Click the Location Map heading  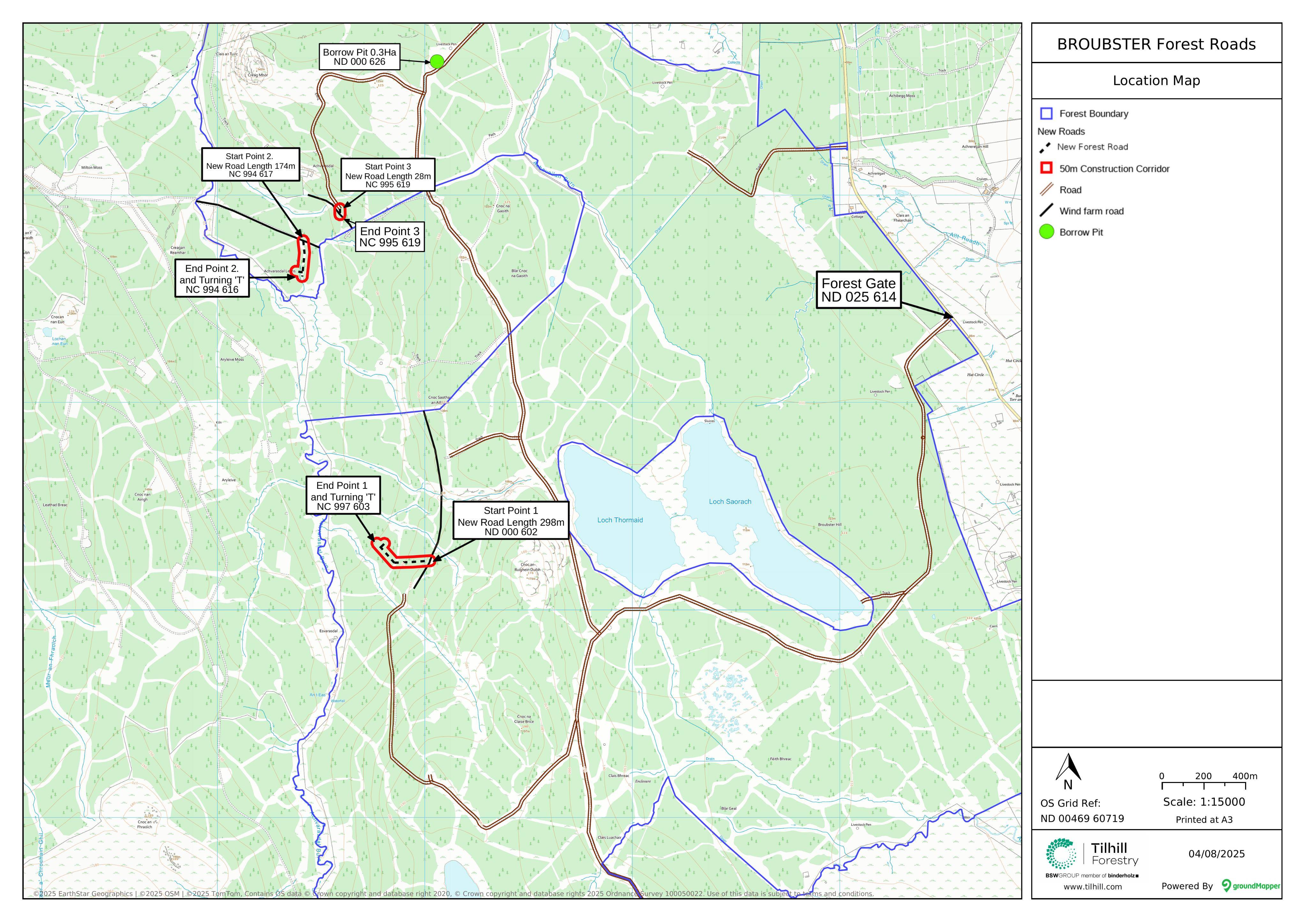click(x=1156, y=80)
